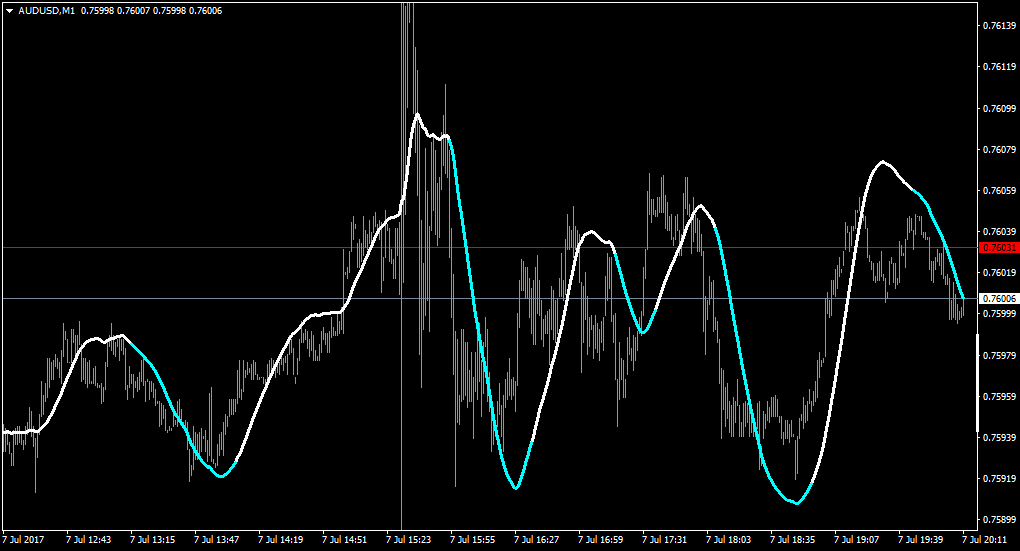Screen dimensions: 1020x551
Task: Click the 7 Jul 20:11 time label
Action: click(x=985, y=540)
